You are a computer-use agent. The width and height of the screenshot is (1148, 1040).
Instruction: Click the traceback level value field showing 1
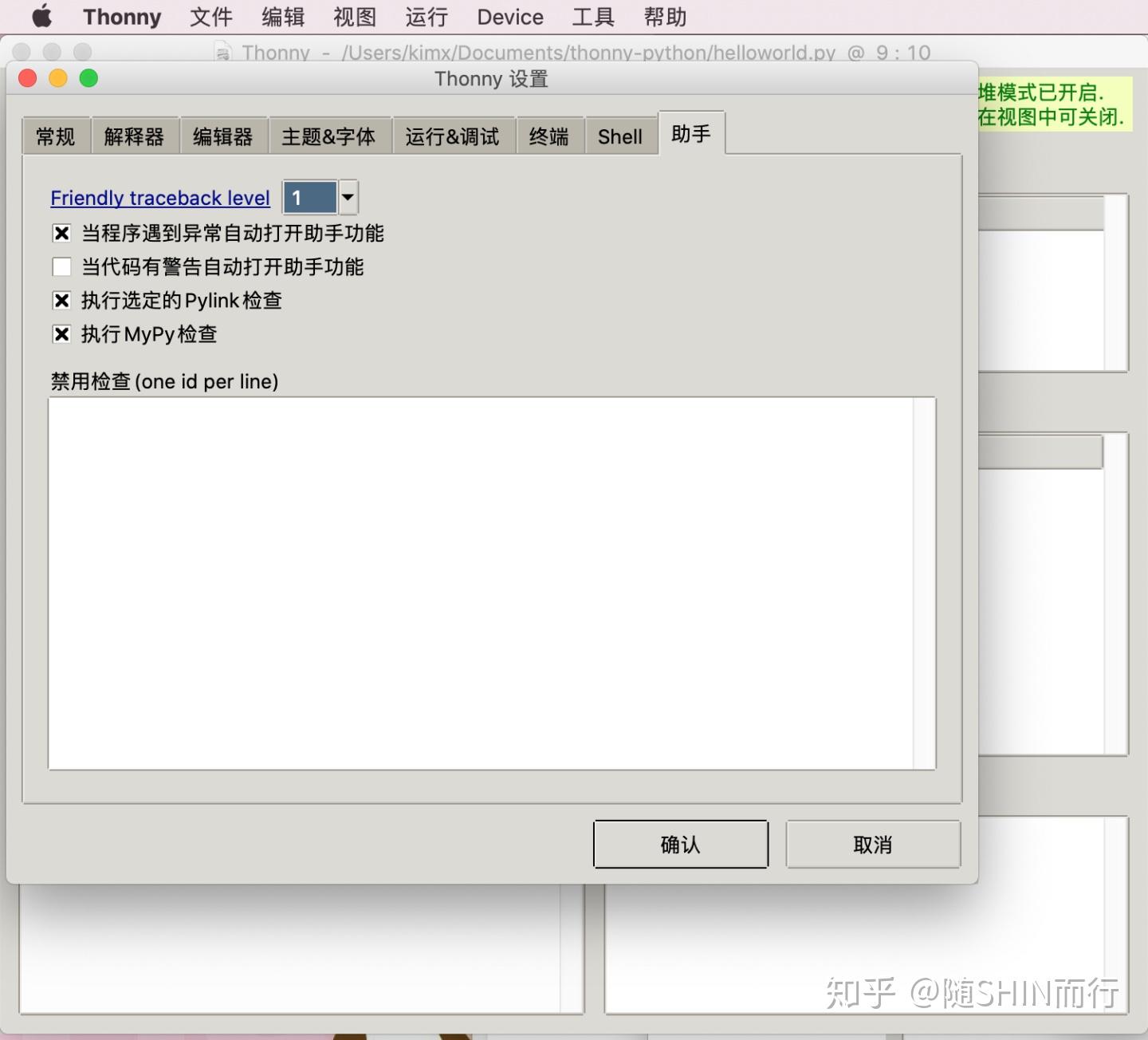click(310, 197)
